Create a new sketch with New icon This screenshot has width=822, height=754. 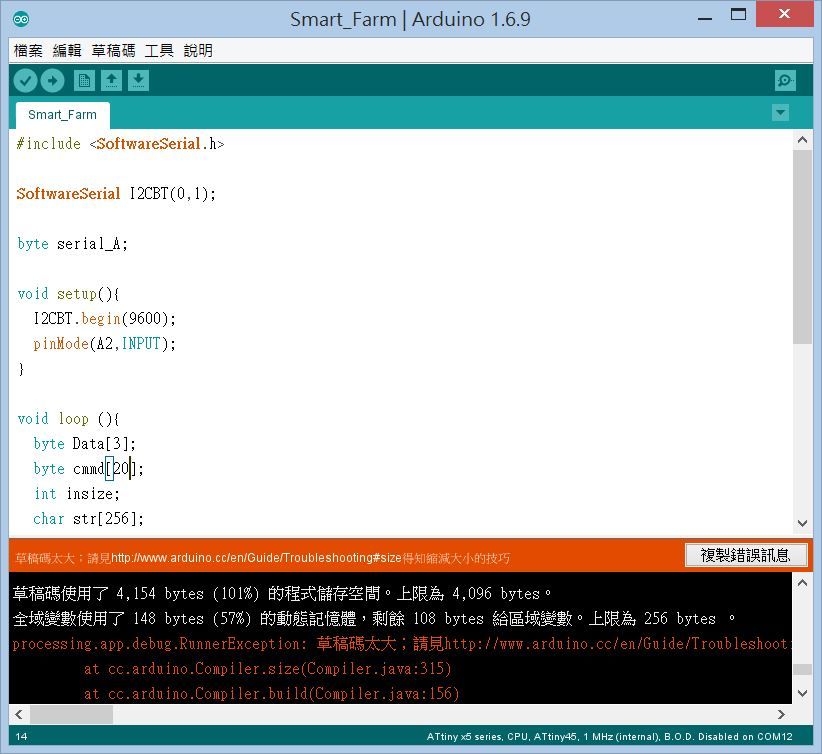pos(84,81)
